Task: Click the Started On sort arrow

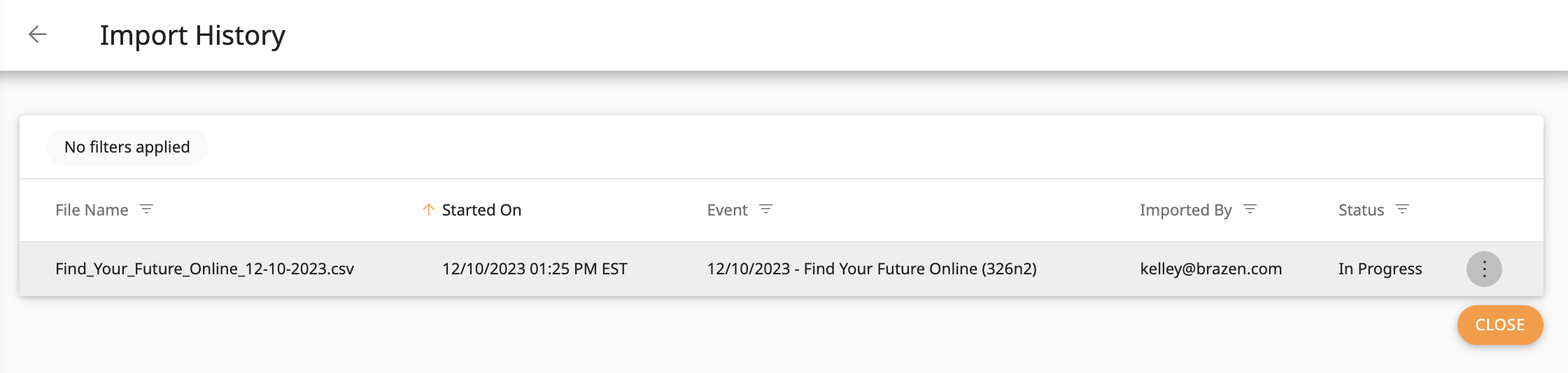Action: click(x=429, y=209)
